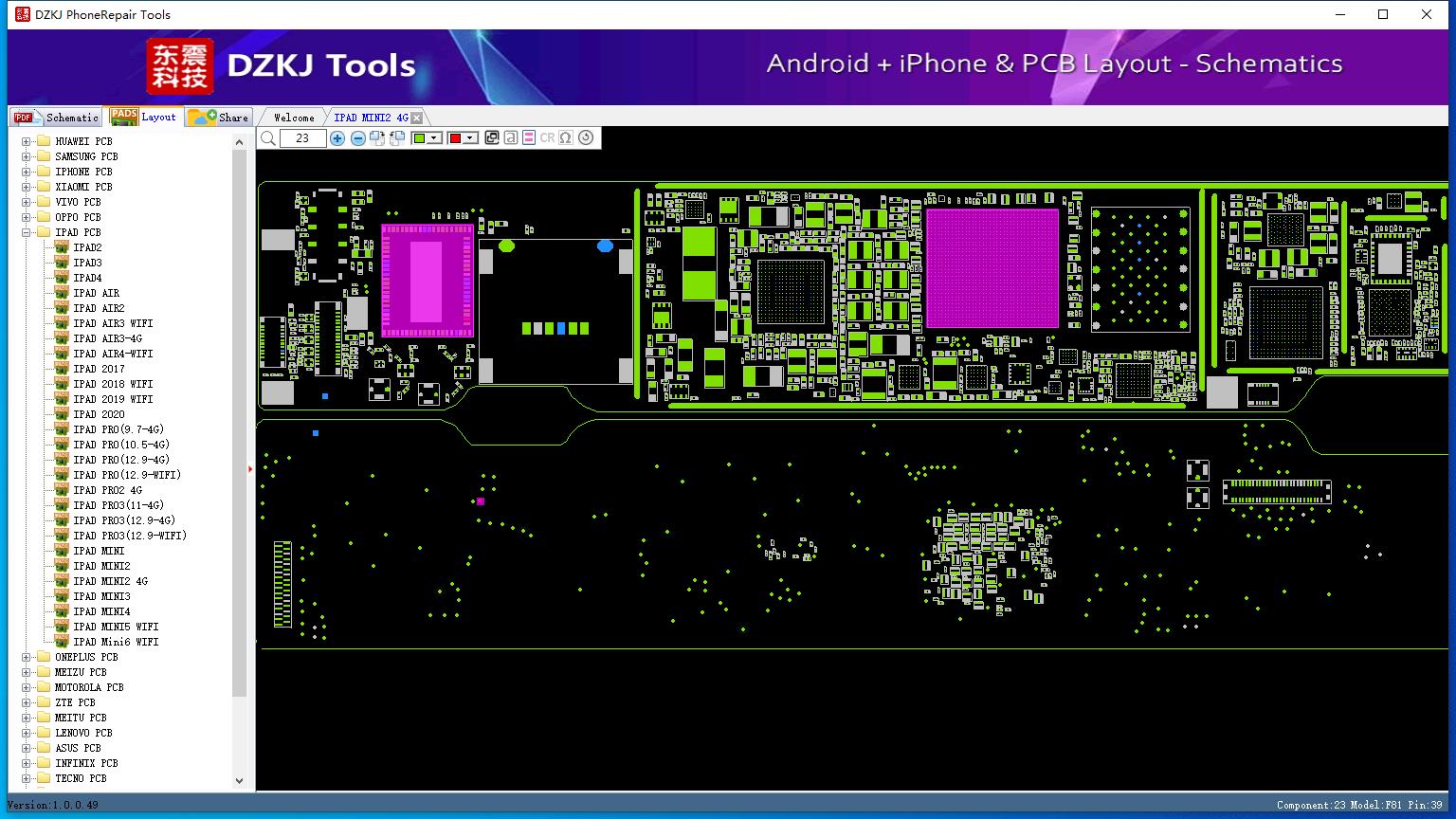
Task: Rotate the board view clockwise
Action: [377, 138]
